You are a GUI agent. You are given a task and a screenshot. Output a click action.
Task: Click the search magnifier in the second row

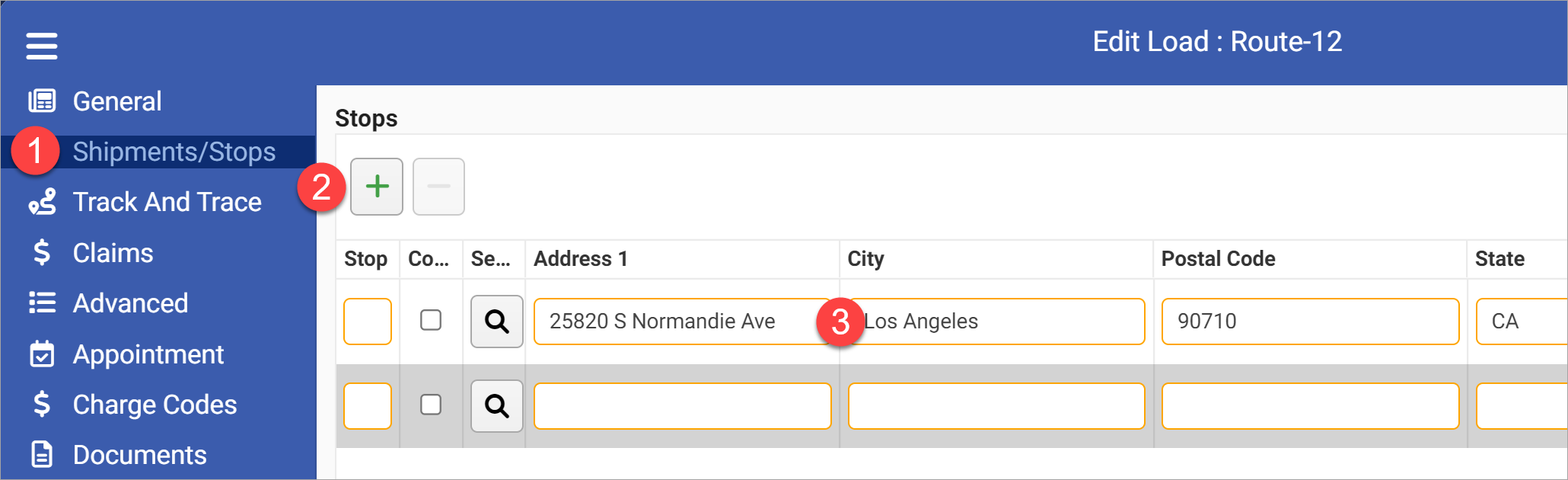coord(496,406)
